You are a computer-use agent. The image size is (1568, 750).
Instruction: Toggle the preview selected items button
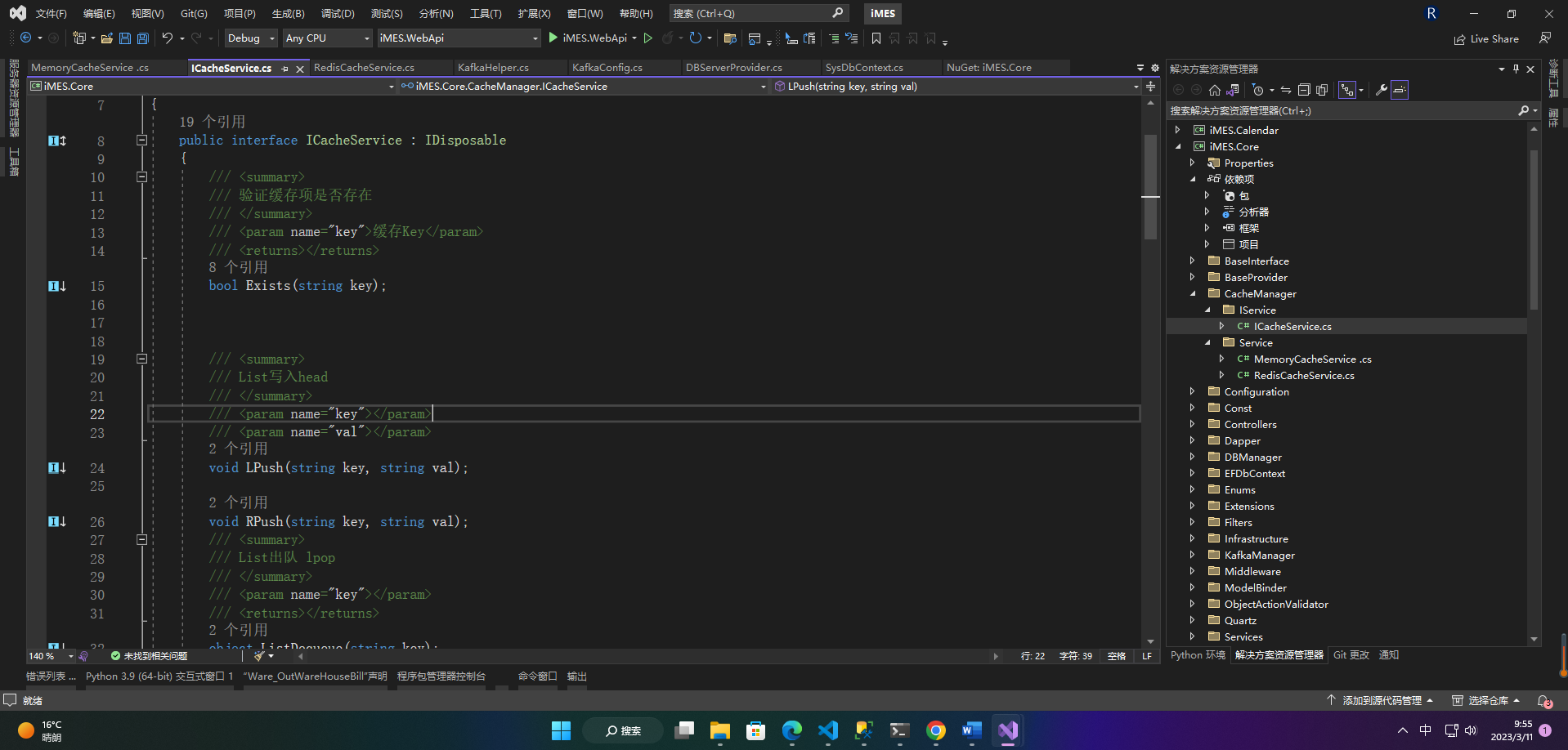point(1400,90)
